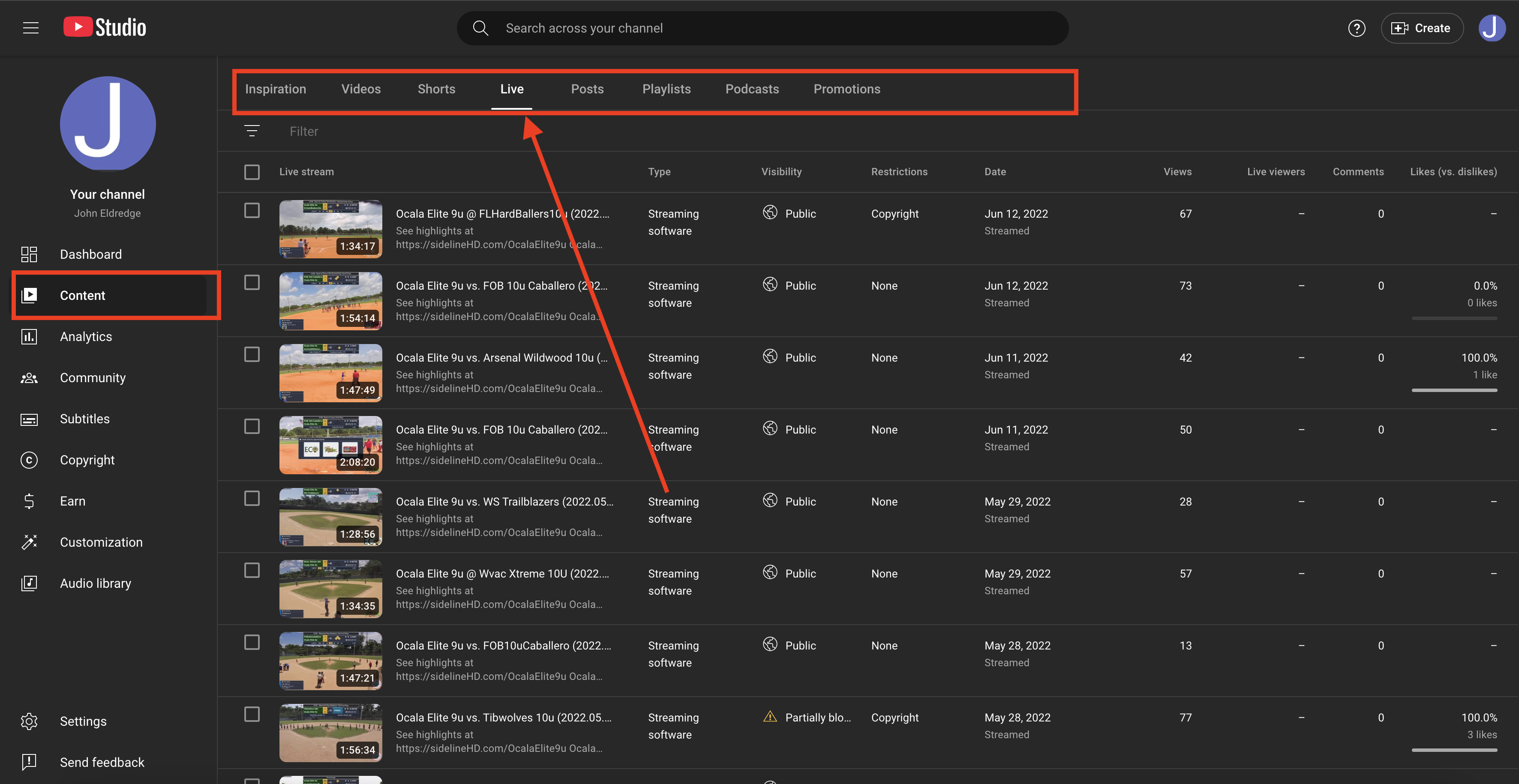Click the Customization magic wand icon
This screenshot has width=1519, height=784.
click(x=29, y=542)
